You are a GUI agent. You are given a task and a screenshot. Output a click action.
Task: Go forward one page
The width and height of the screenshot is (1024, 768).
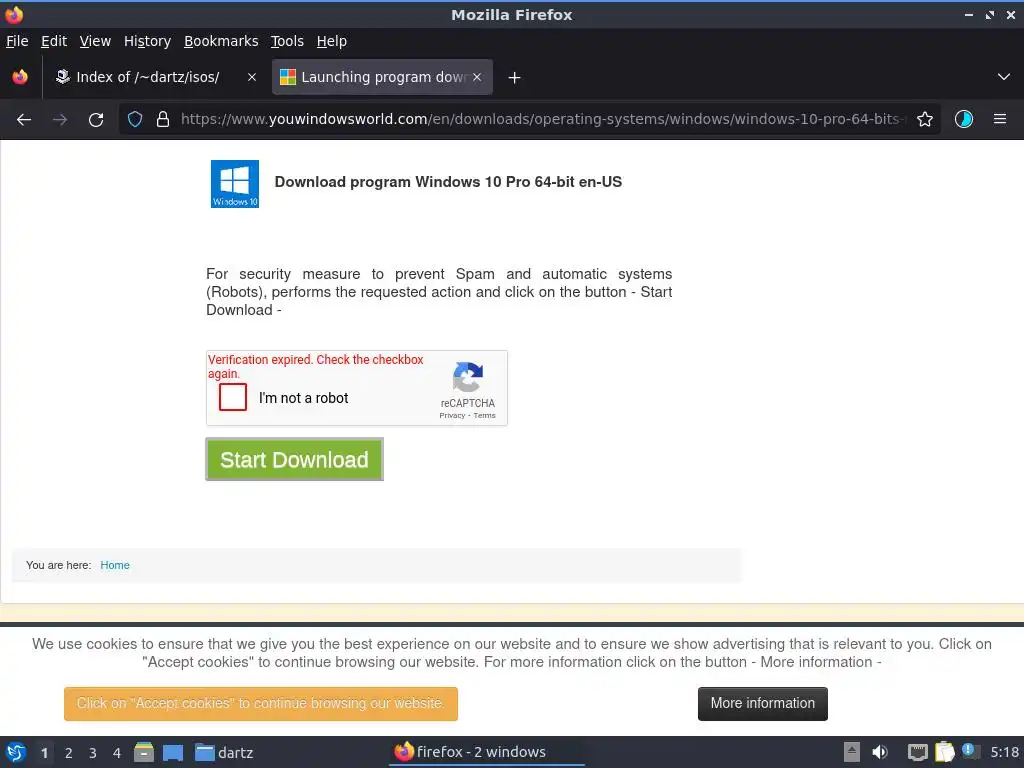point(60,120)
